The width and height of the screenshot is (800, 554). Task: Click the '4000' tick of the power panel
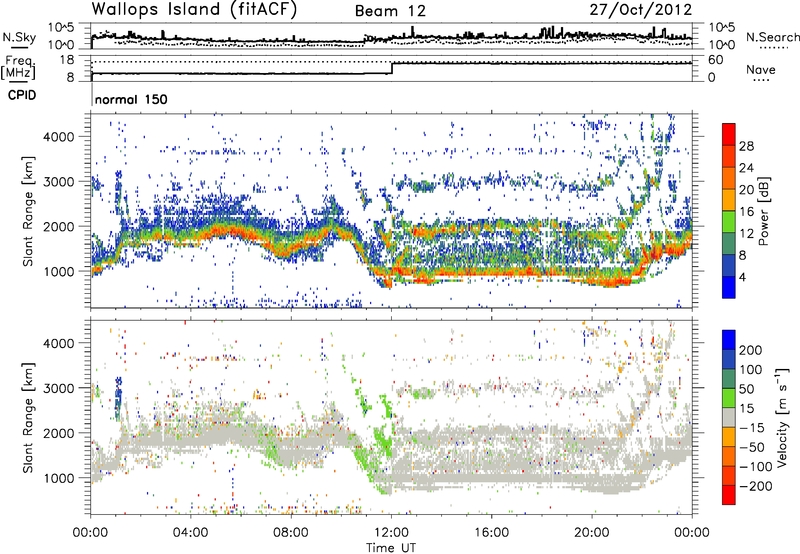tap(59, 137)
